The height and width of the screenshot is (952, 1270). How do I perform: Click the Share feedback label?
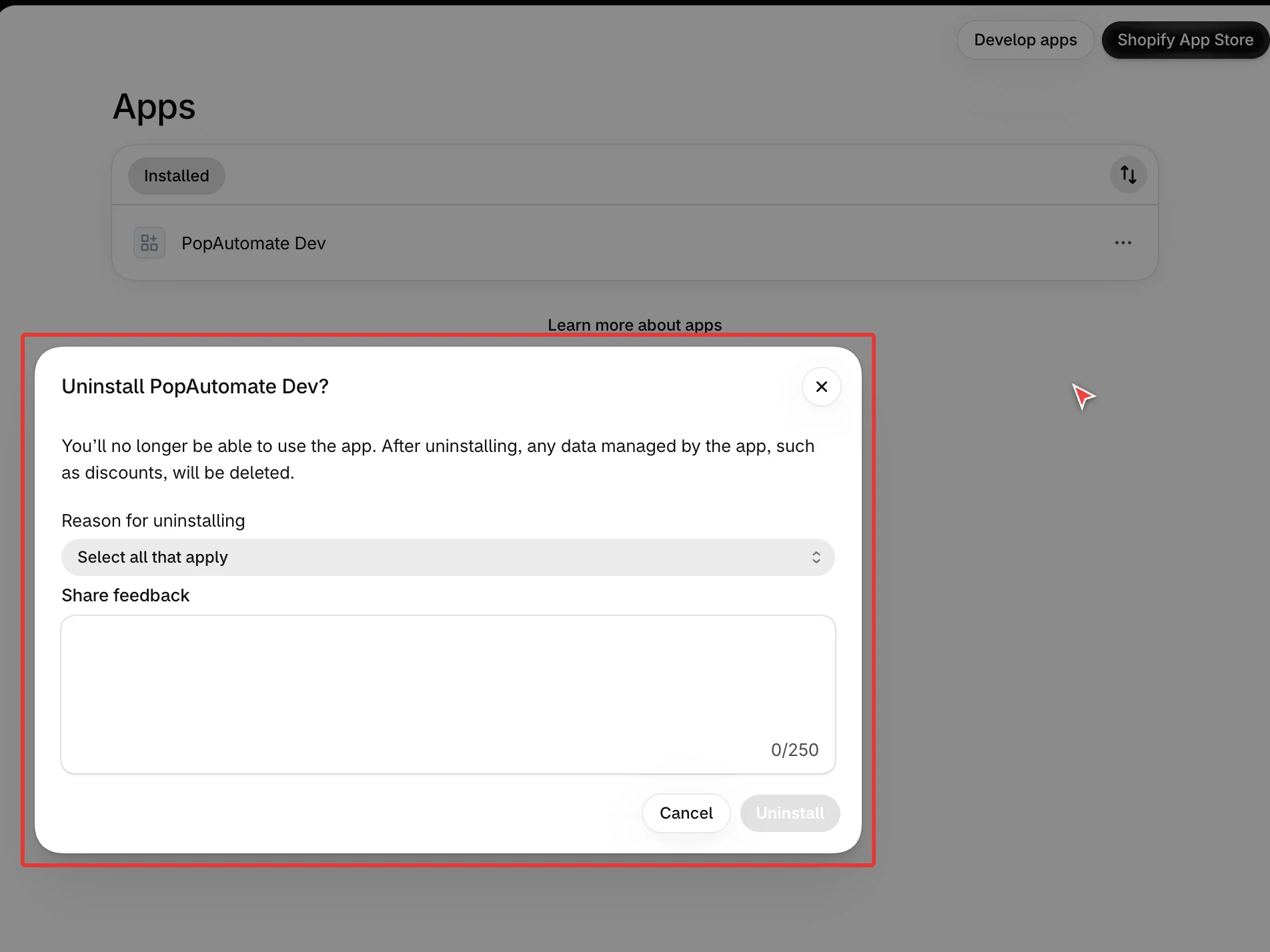coord(125,595)
